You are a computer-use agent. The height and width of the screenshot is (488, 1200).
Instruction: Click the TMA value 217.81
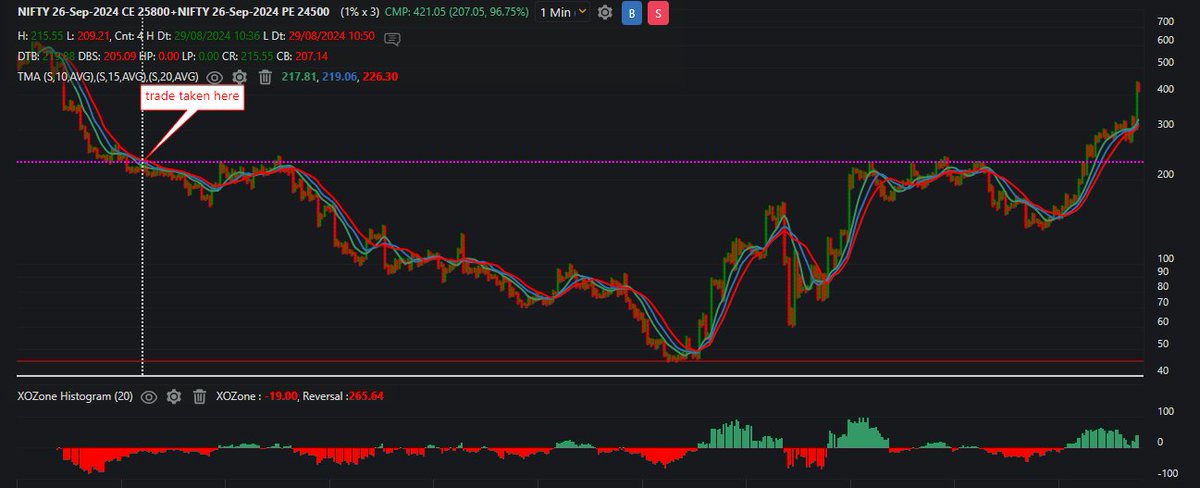[299, 76]
